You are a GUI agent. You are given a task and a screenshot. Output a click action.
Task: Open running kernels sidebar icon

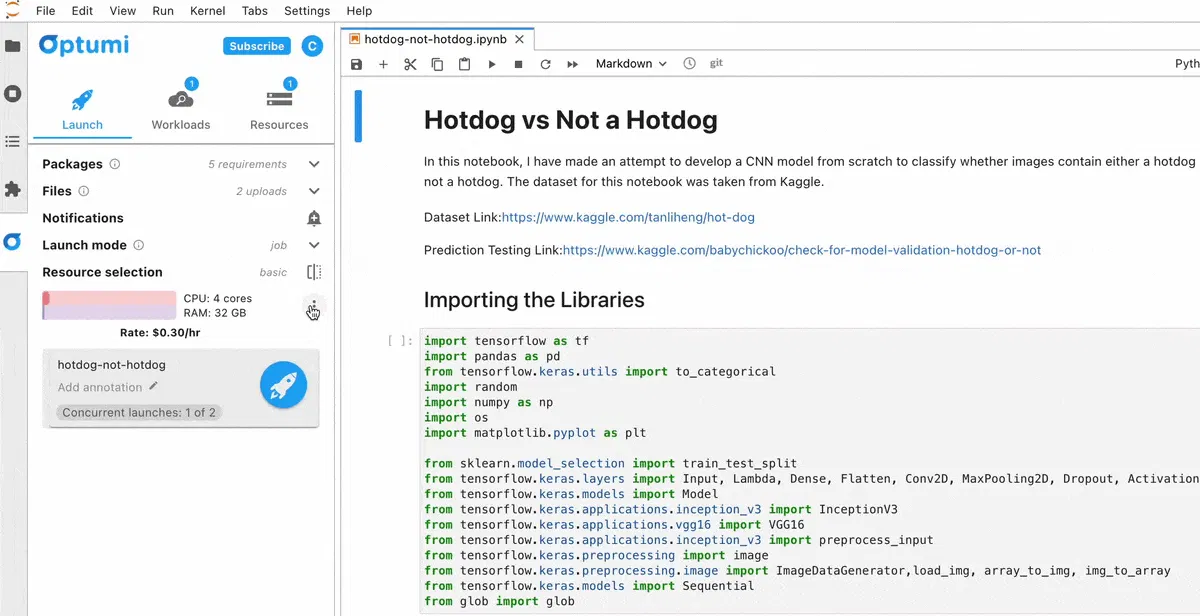click(x=13, y=94)
